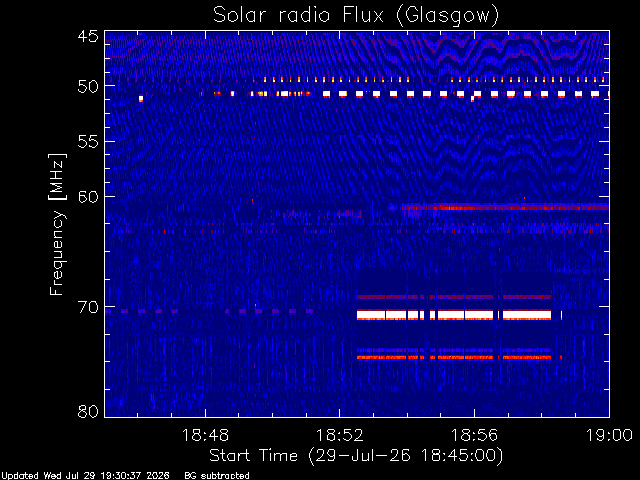Image resolution: width=640 pixels, height=480 pixels.
Task: Click the Solar radio Flux (Glasgow) title
Action: (x=356, y=15)
